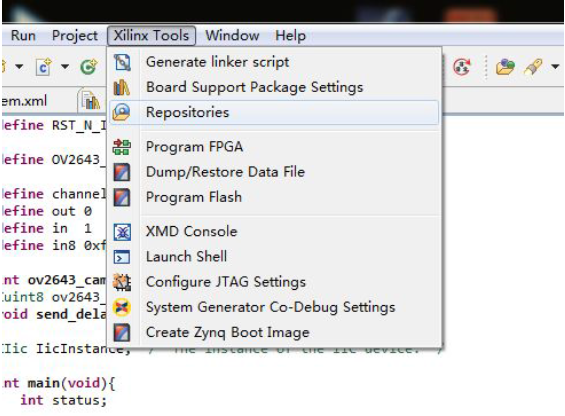Click the Generate linker script icon
The width and height of the screenshot is (565, 416).
pos(123,62)
